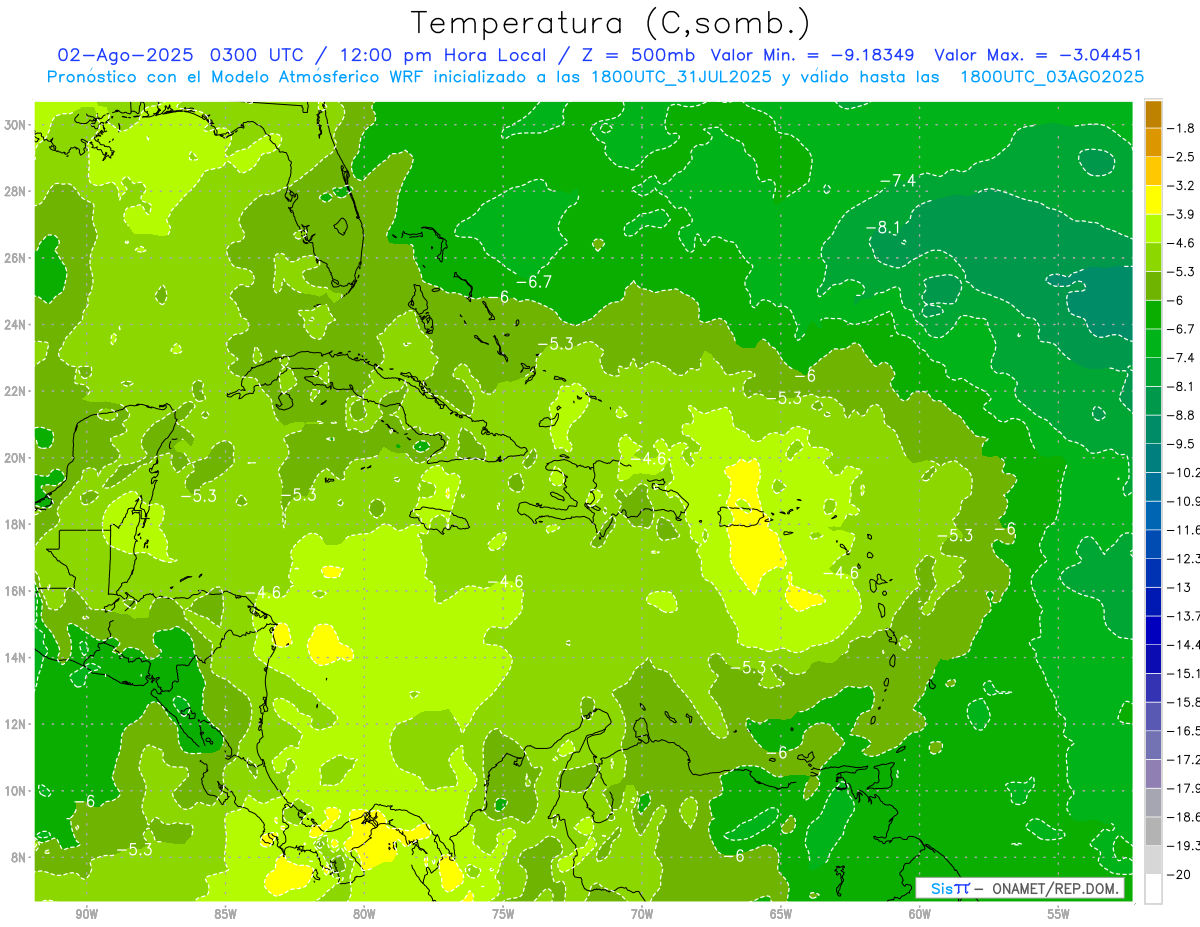
Task: Click the "28N" latitude axis label
Action: pyautogui.click(x=17, y=191)
